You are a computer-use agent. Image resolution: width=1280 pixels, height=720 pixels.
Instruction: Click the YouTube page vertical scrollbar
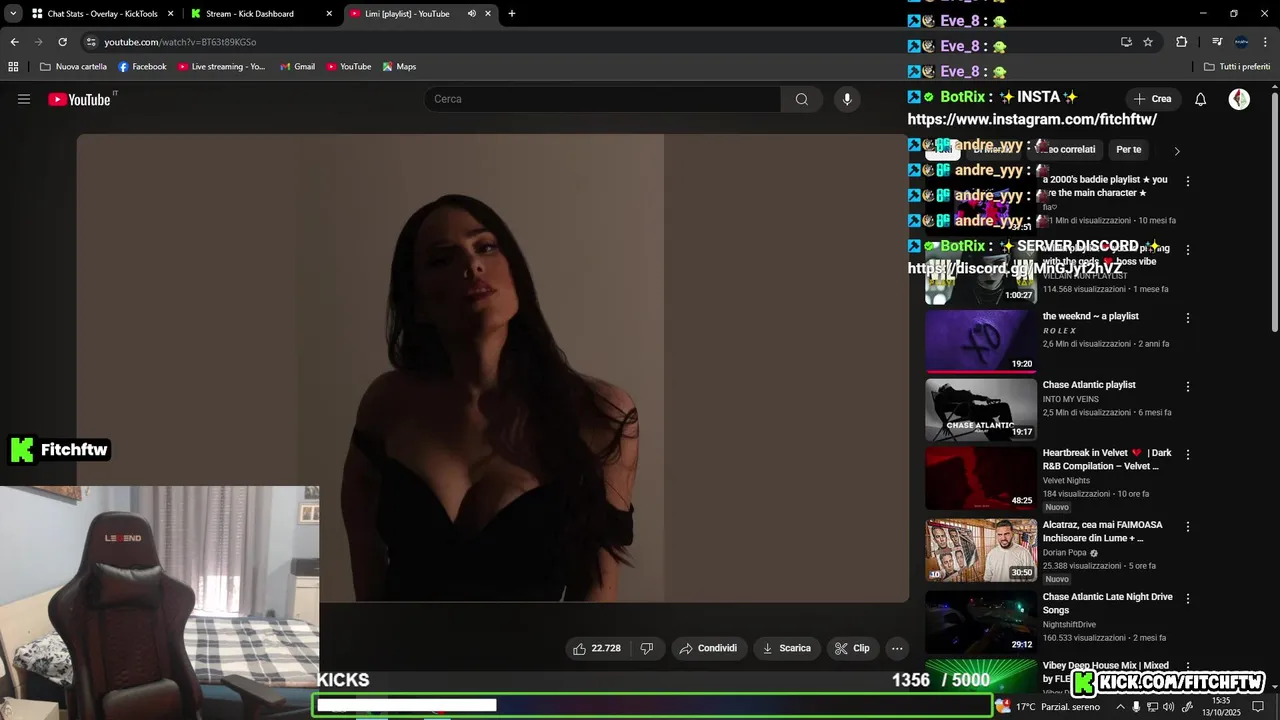tap(1274, 210)
